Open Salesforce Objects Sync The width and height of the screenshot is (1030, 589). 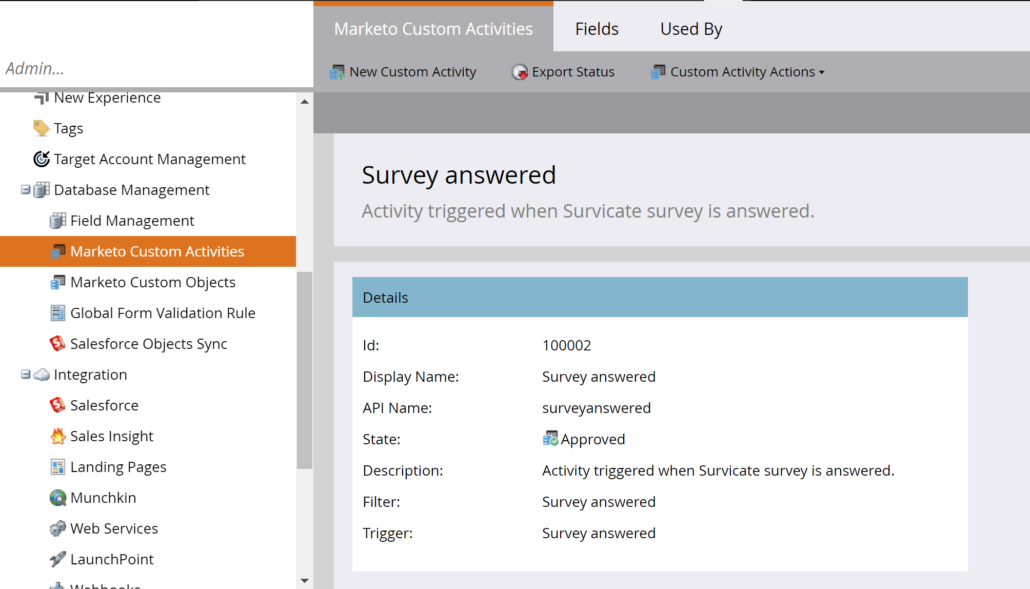coord(148,343)
